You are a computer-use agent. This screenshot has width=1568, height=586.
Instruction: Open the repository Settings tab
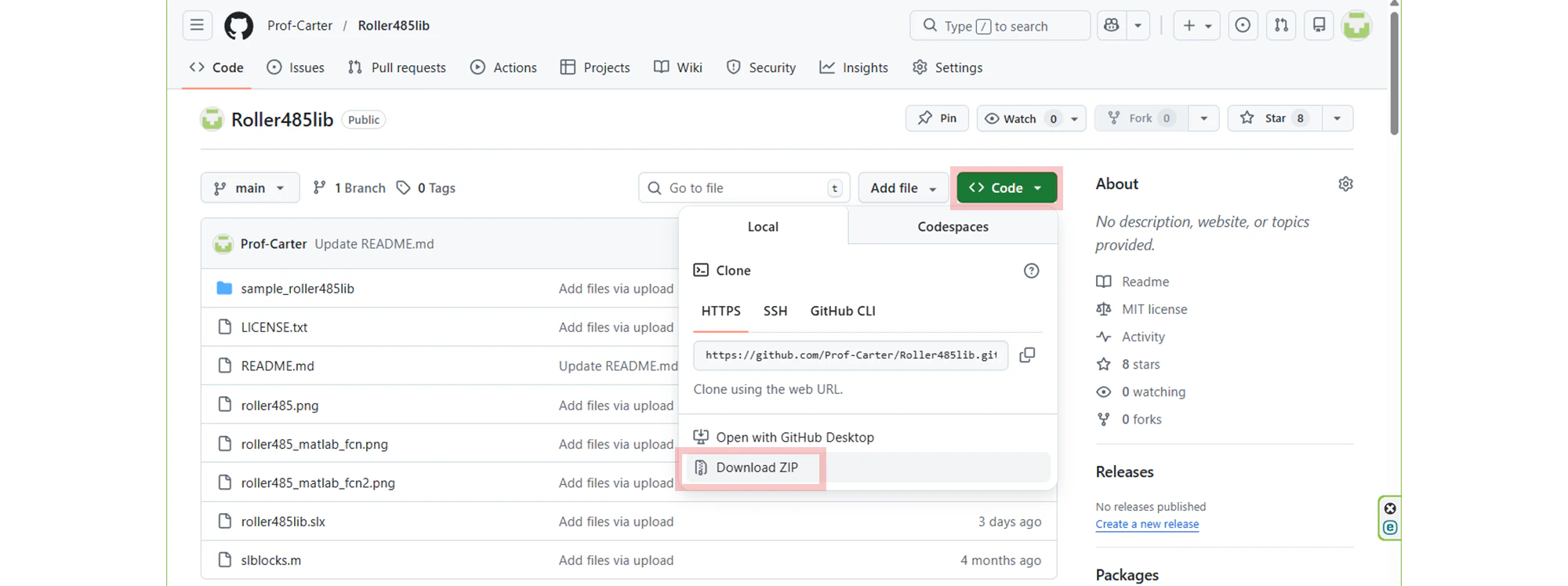948,67
